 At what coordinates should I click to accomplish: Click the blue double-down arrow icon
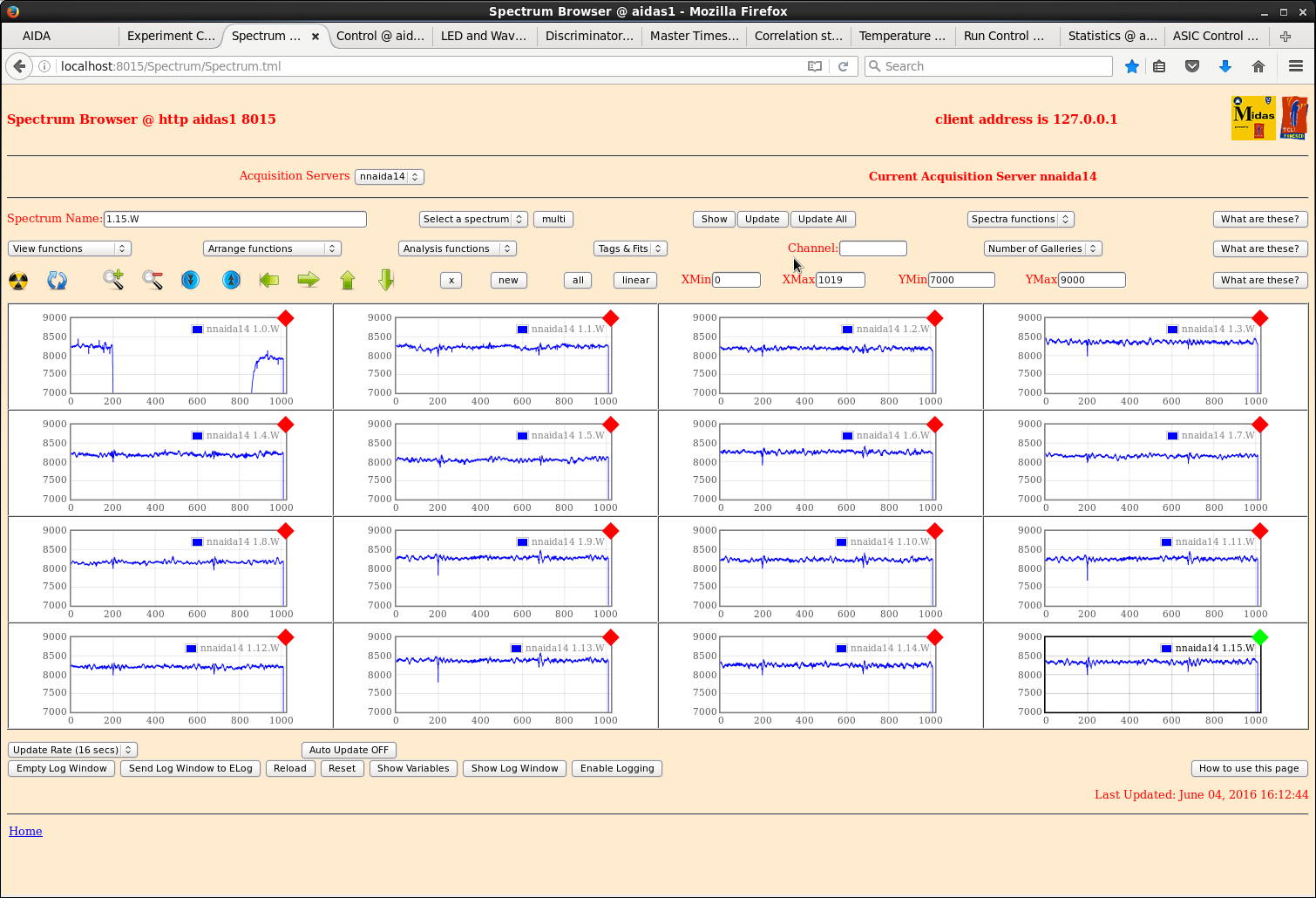[x=191, y=279]
